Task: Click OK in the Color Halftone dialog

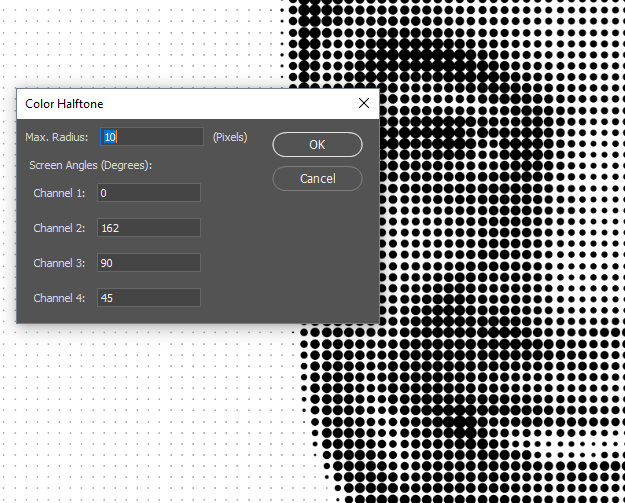Action: point(317,145)
